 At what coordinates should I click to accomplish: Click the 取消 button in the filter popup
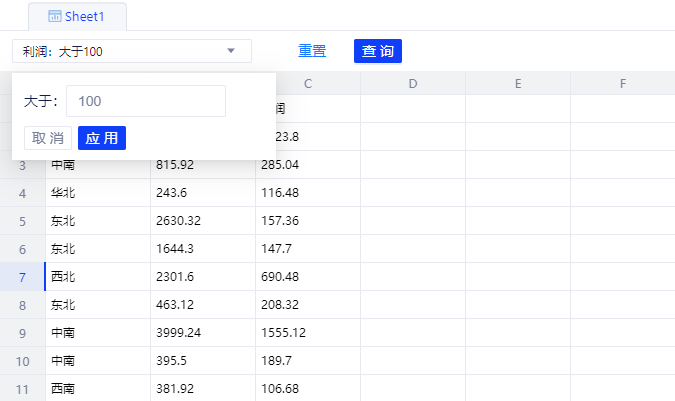point(48,138)
